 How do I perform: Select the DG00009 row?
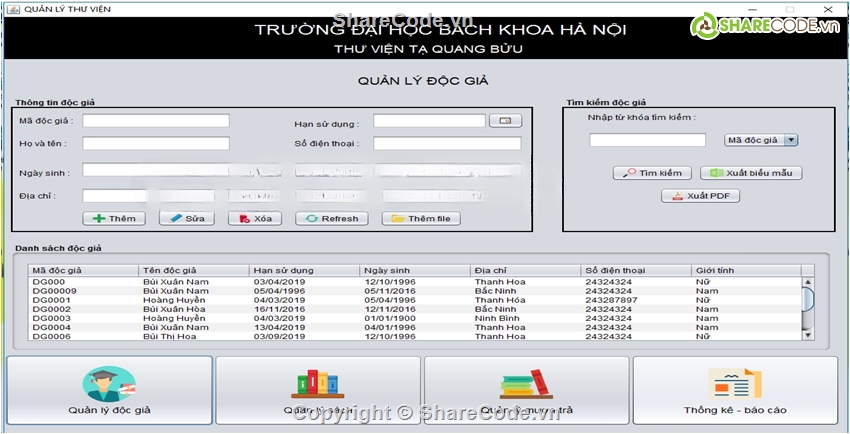click(x=415, y=291)
